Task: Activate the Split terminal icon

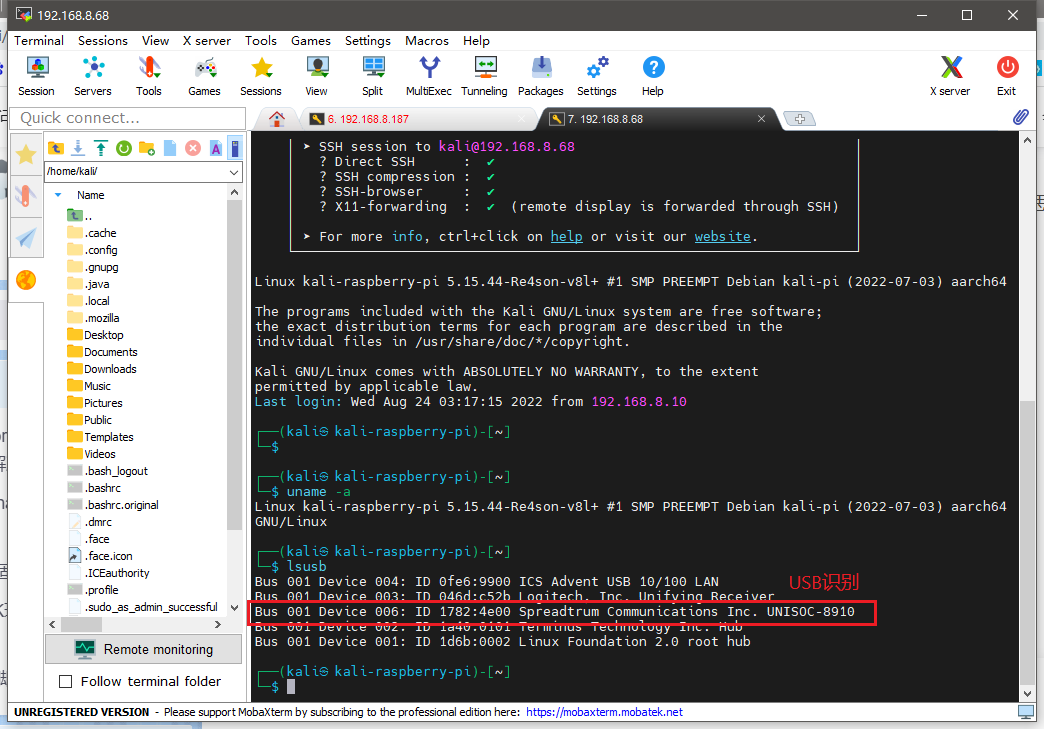Action: 373,77
